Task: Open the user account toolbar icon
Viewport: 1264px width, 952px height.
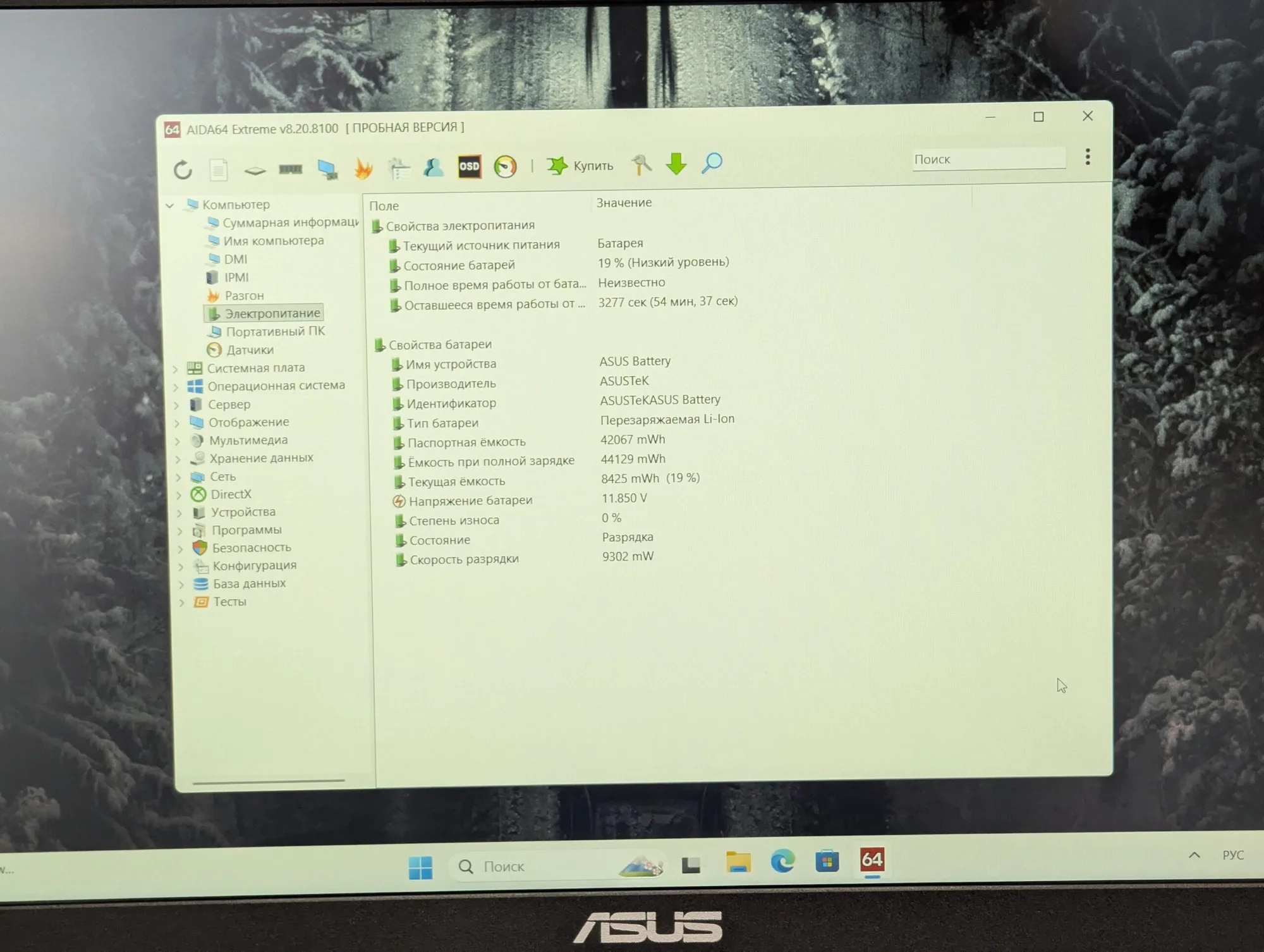Action: click(x=434, y=167)
